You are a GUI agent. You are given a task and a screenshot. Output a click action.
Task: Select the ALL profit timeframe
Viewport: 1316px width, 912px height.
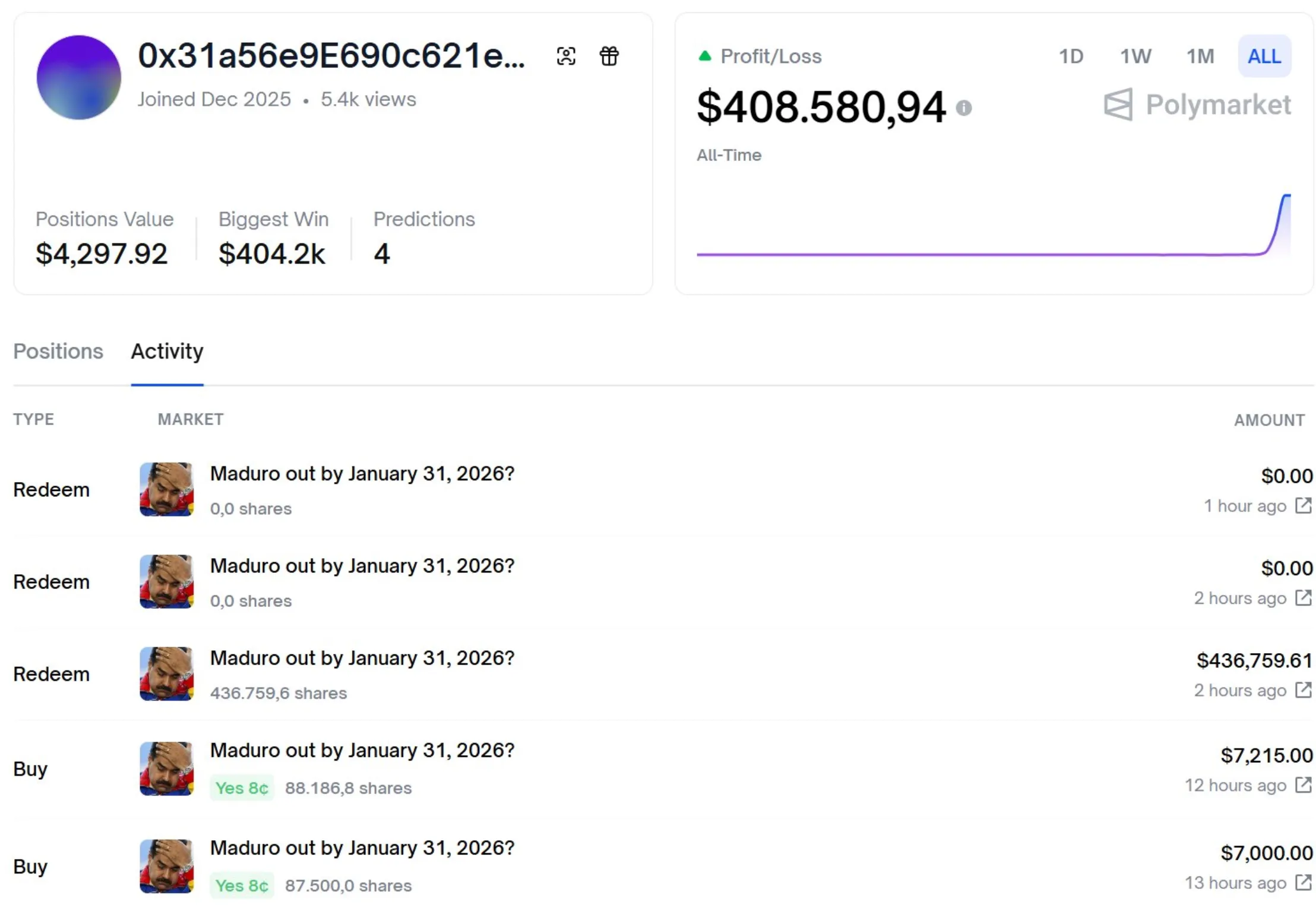tap(1264, 56)
